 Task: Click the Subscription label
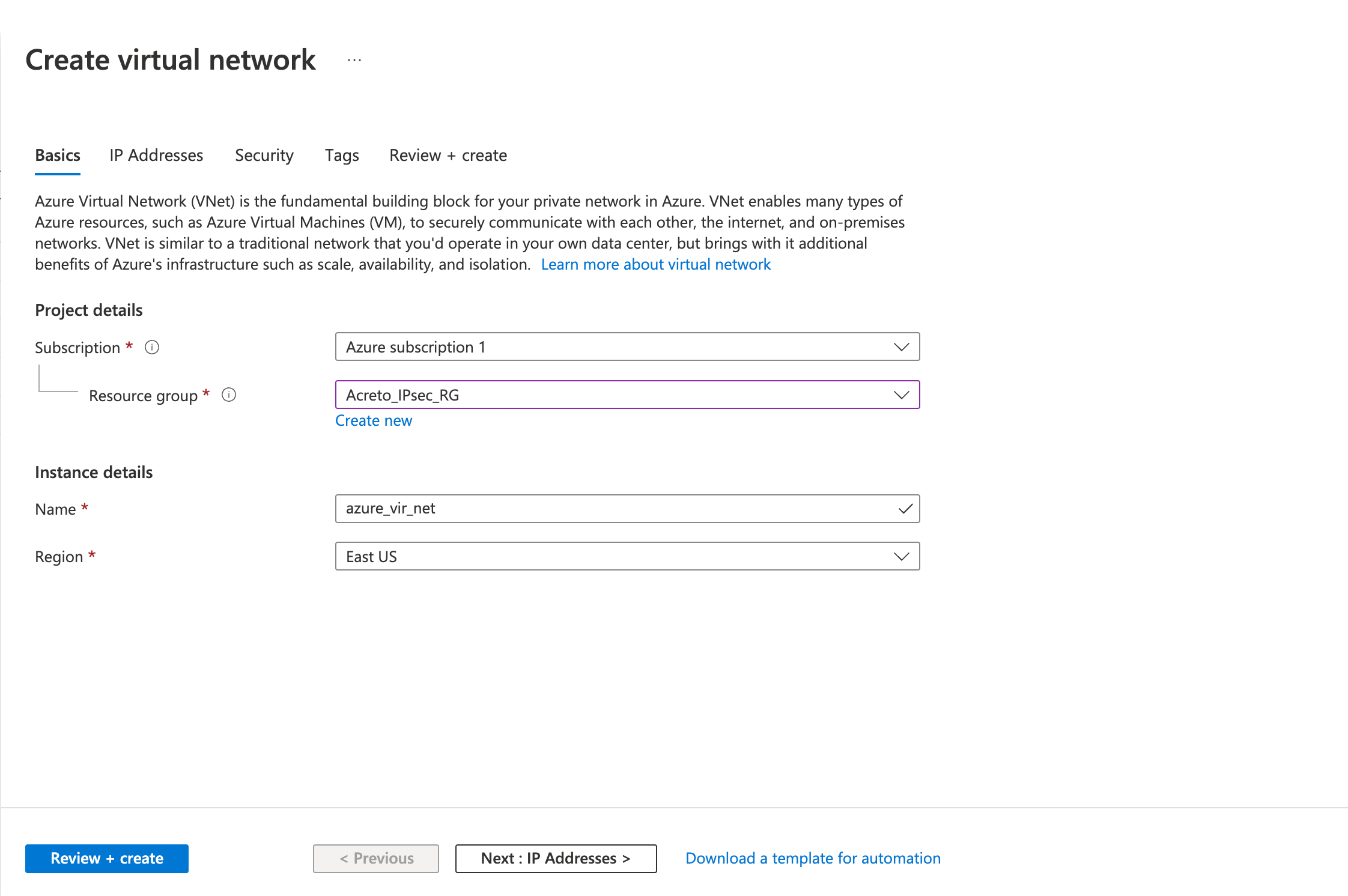[x=77, y=348]
